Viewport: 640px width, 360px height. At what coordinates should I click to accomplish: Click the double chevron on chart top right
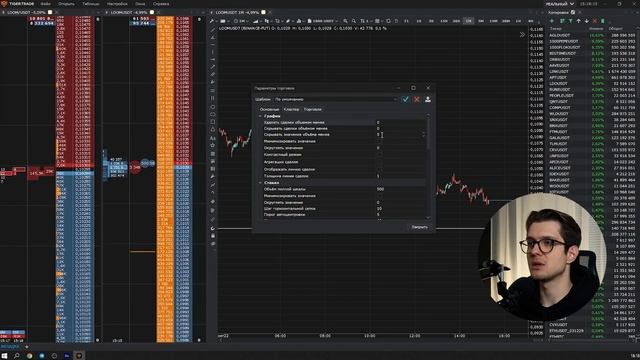point(522,35)
